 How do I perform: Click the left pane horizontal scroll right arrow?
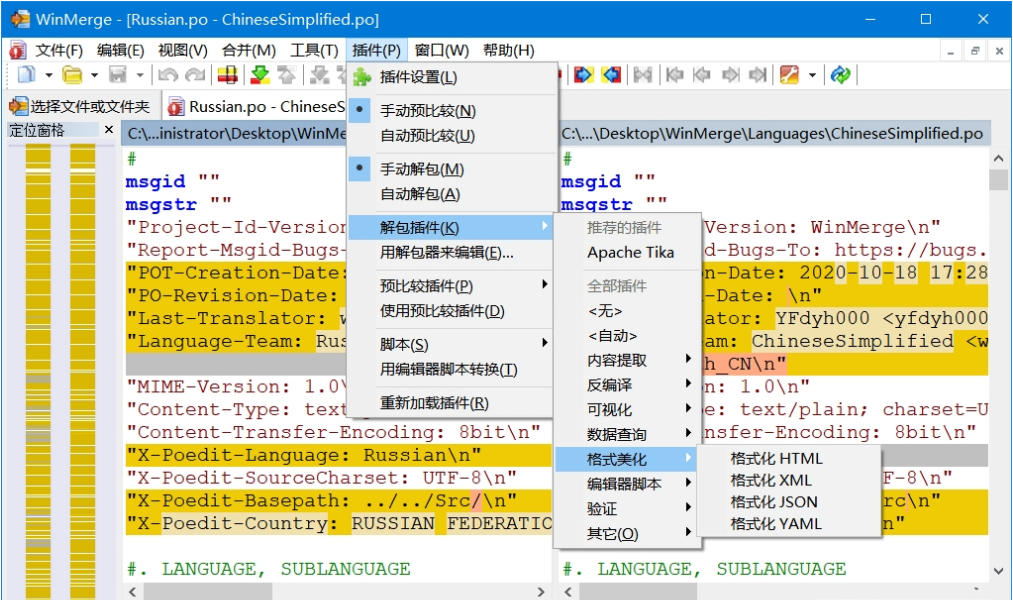click(x=541, y=592)
